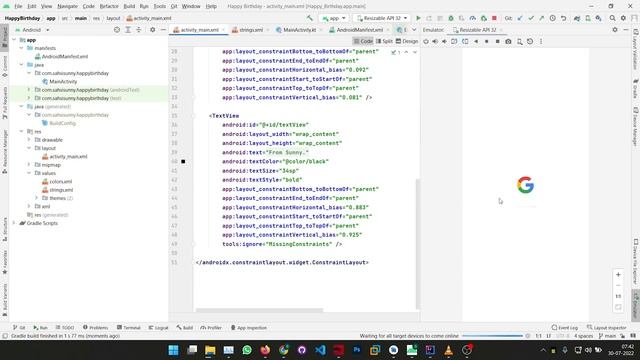Click emulator snapshots clock icon

pos(530,41)
